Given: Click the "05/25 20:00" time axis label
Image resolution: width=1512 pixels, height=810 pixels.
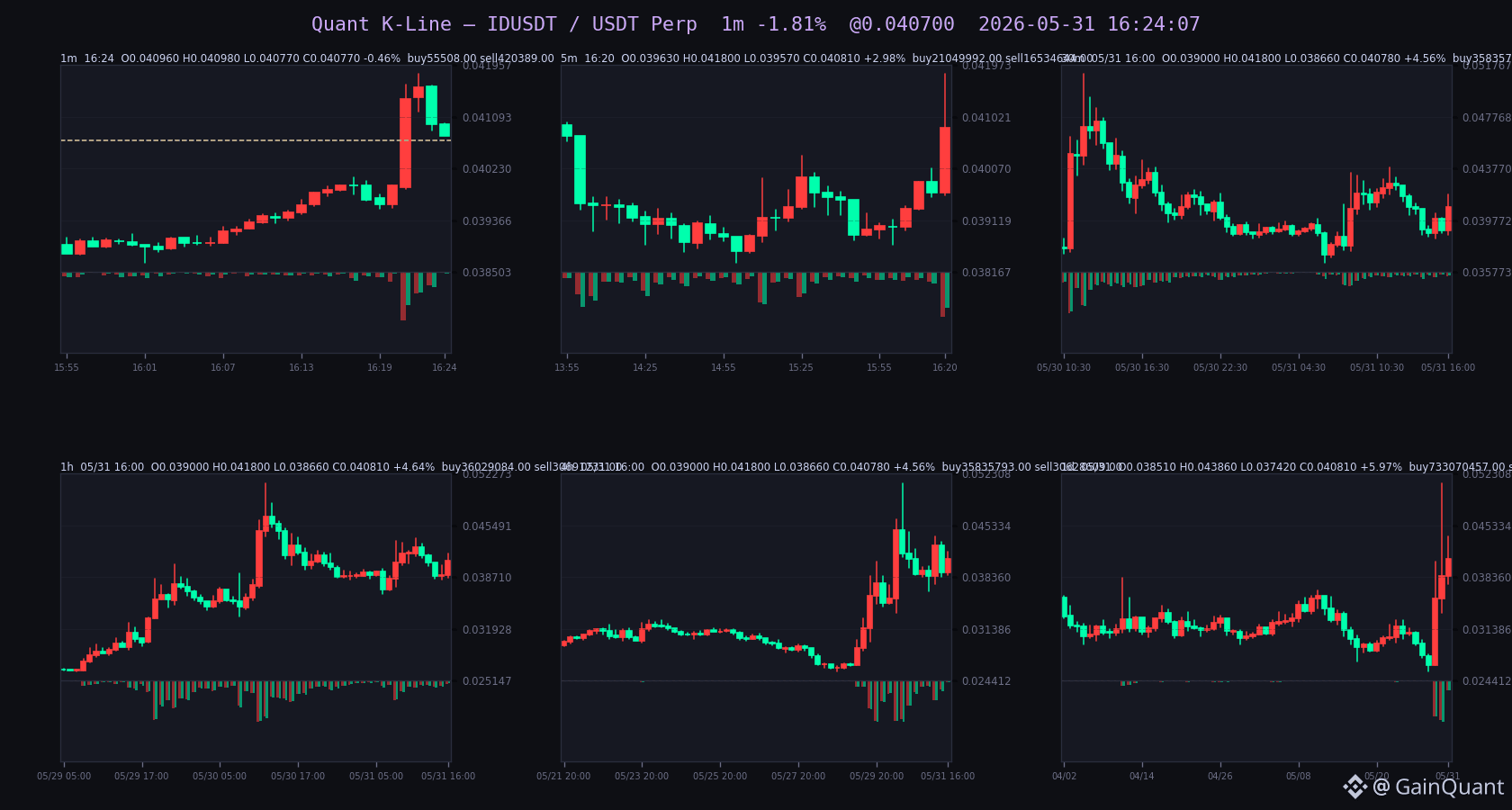Looking at the screenshot, I should 720,776.
